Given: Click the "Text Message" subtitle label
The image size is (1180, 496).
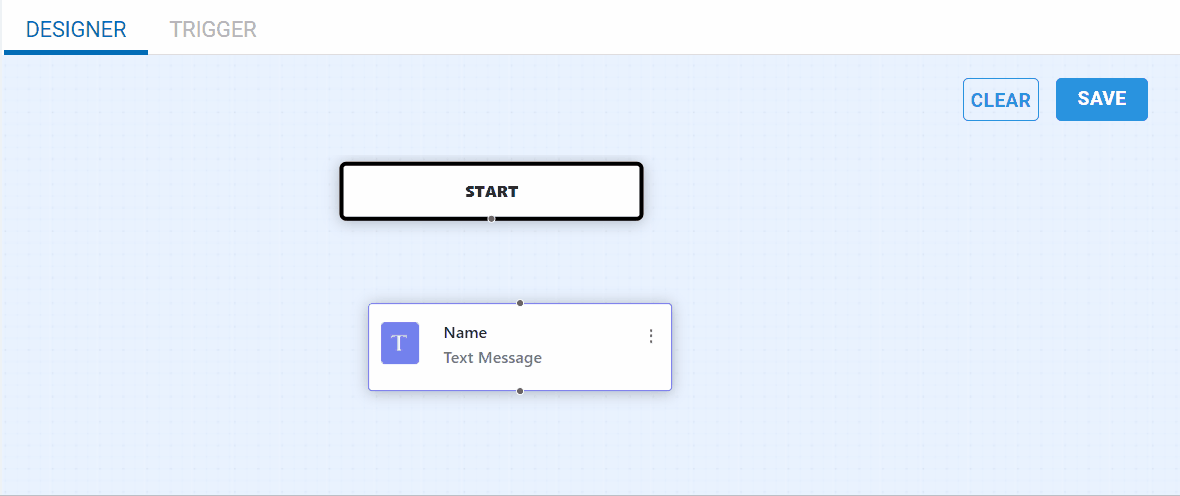Looking at the screenshot, I should [493, 358].
